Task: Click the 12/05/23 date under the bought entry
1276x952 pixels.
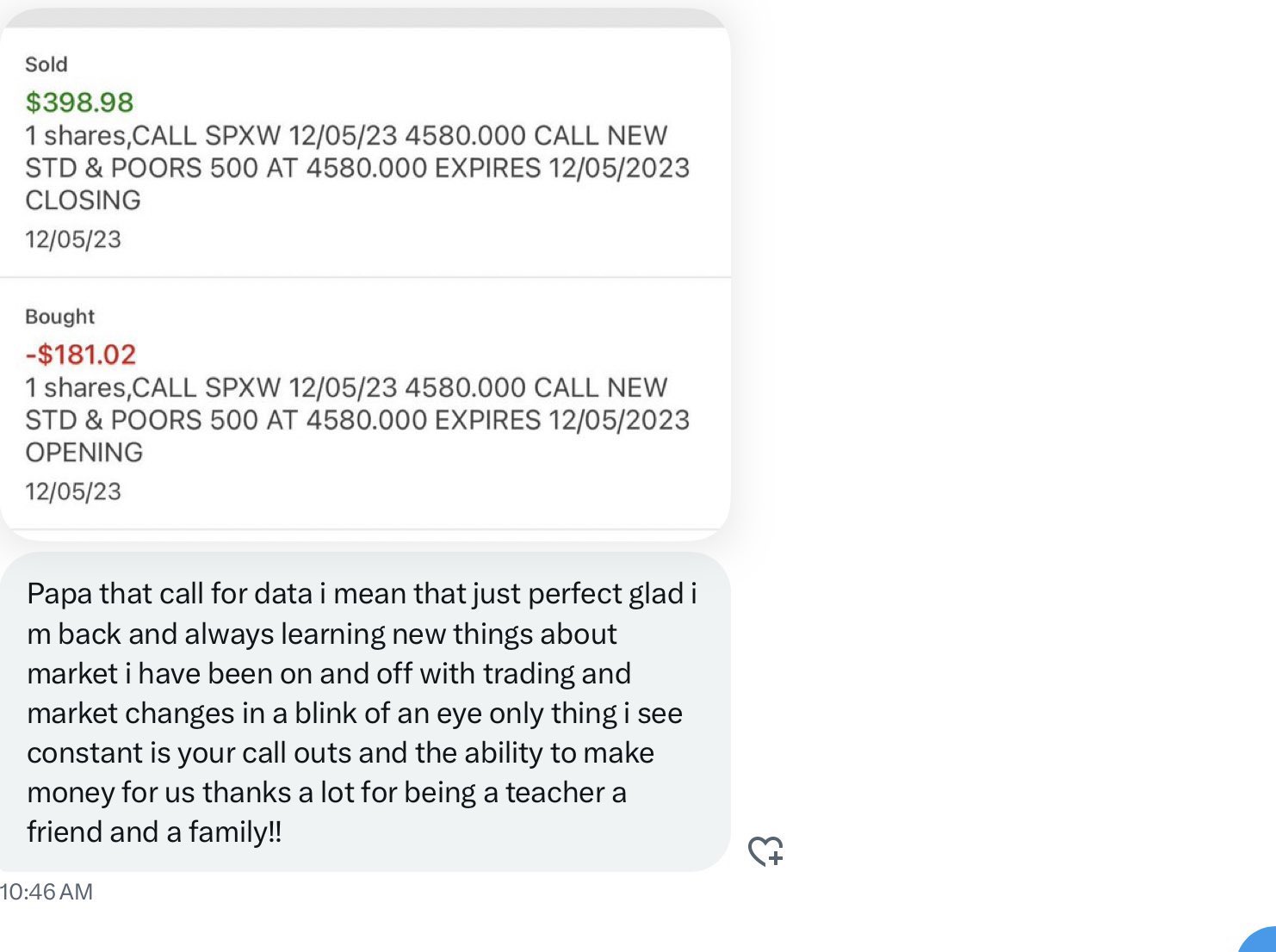Action: pos(73,491)
